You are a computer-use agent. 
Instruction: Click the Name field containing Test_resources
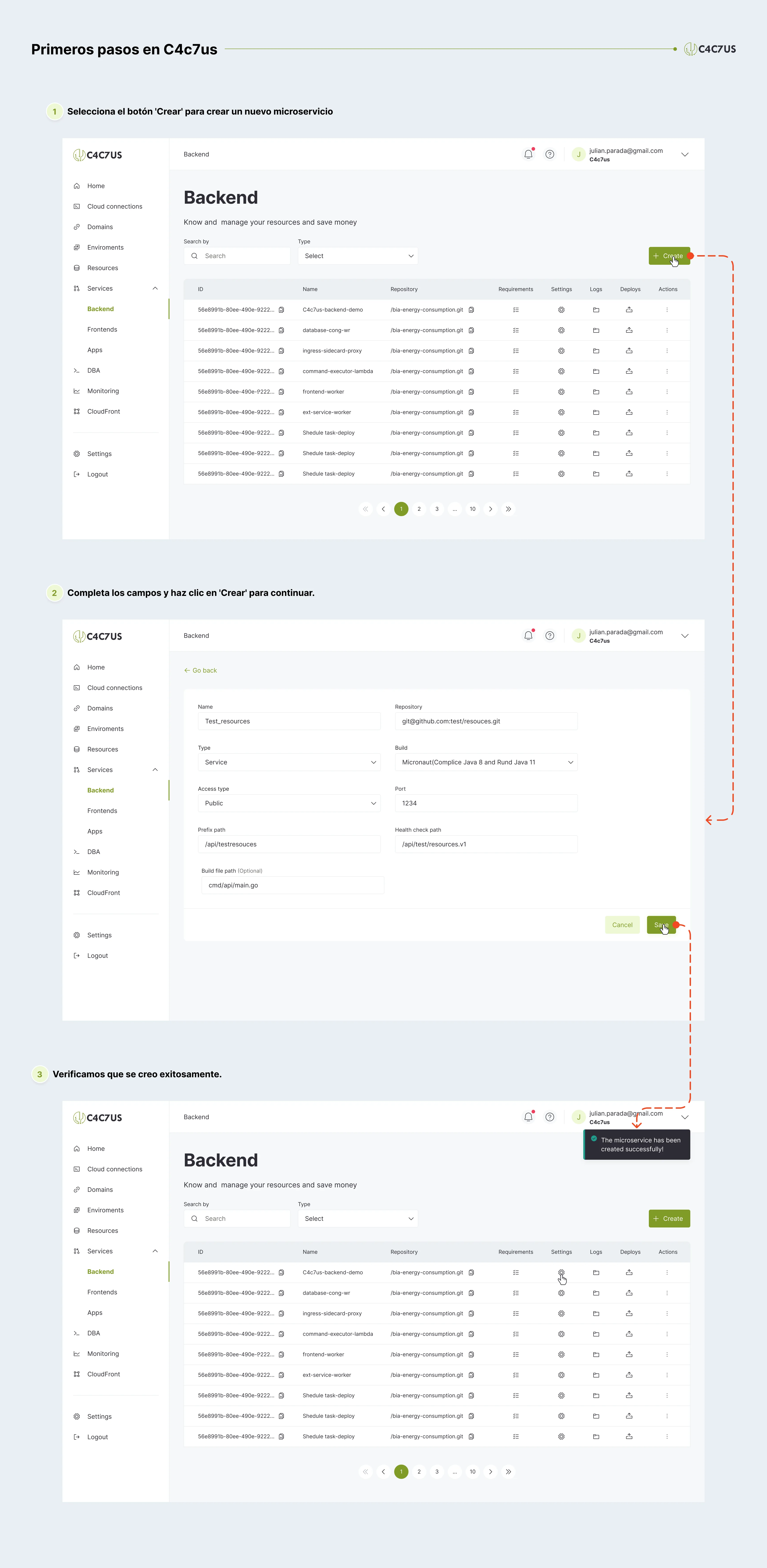289,721
